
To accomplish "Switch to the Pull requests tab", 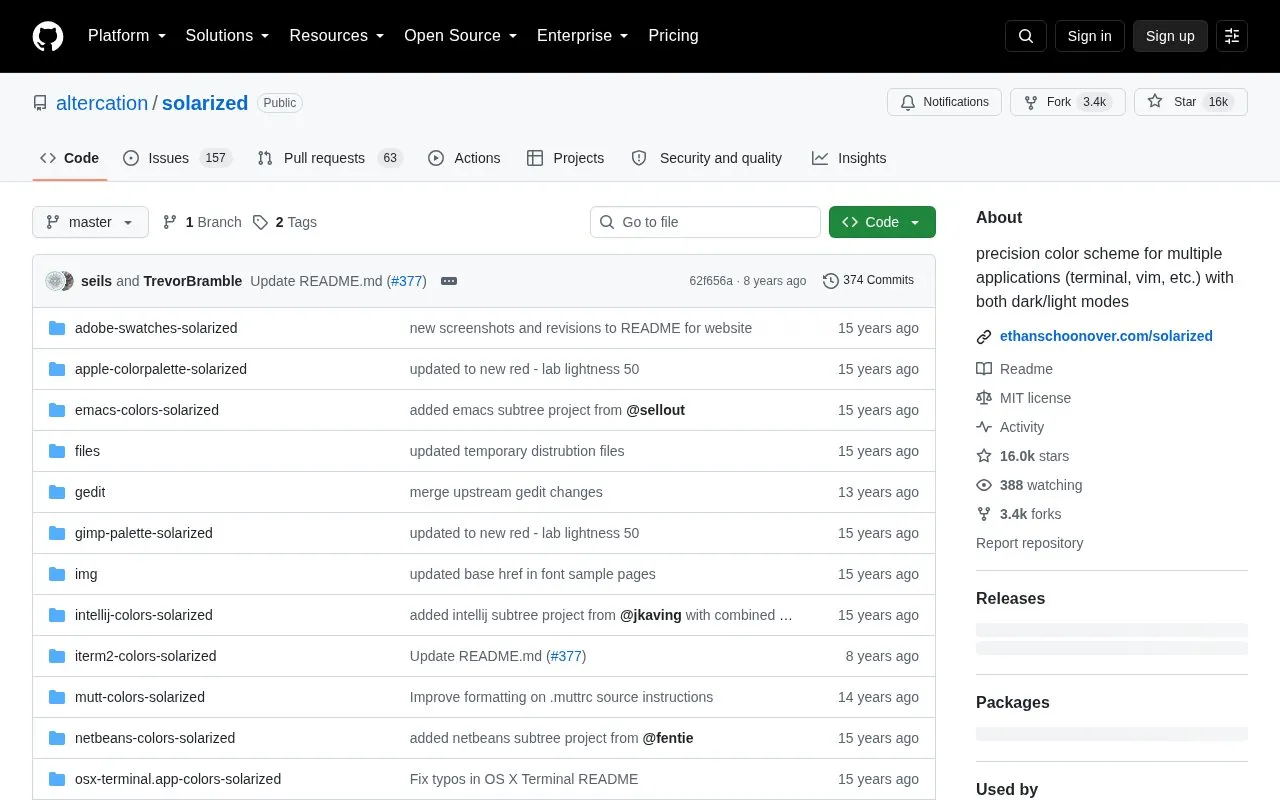I will (x=329, y=158).
